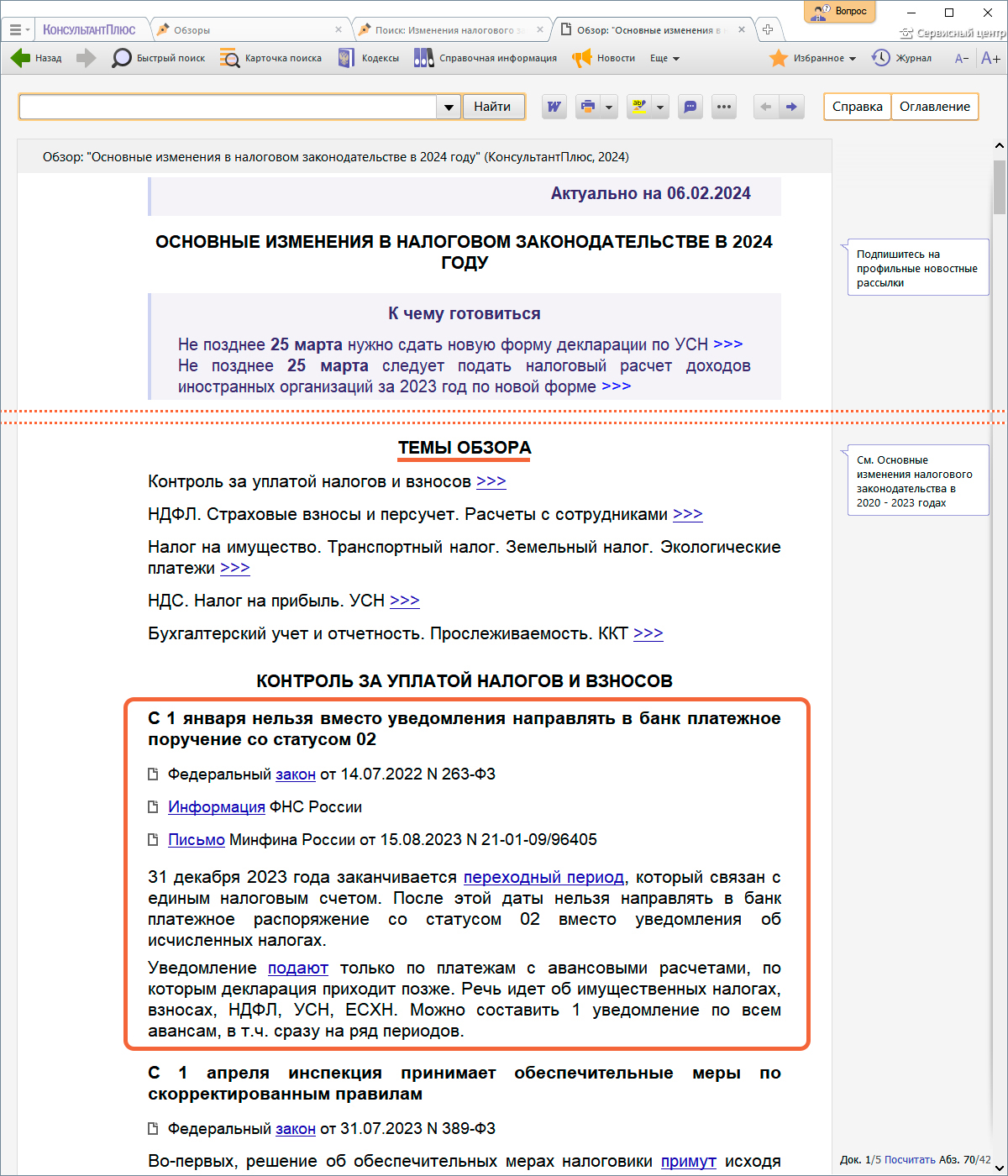Open >>> link for Бухгалтерский учет и отчетность

click(x=648, y=633)
